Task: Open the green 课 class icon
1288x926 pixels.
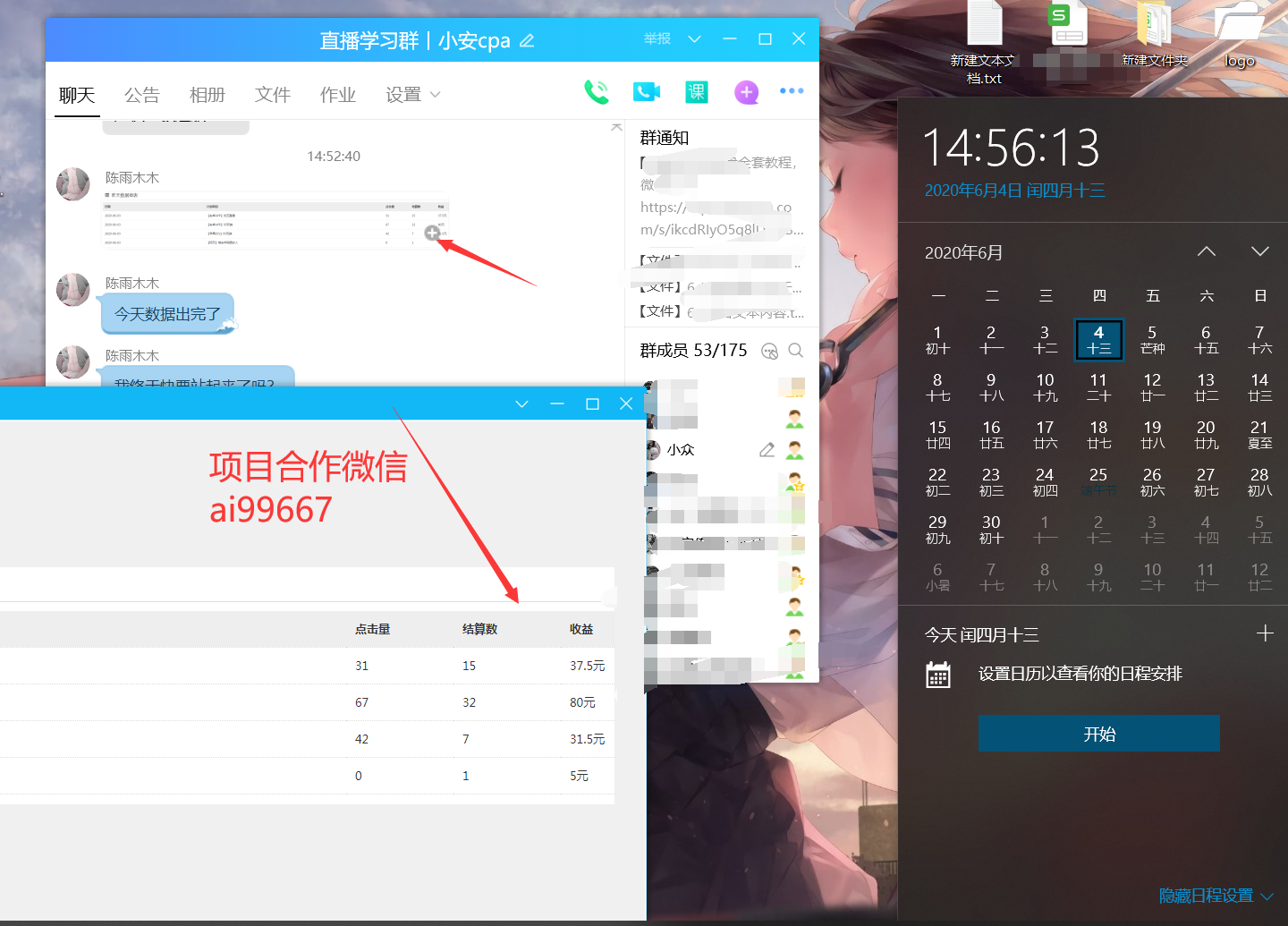Action: coord(697,91)
